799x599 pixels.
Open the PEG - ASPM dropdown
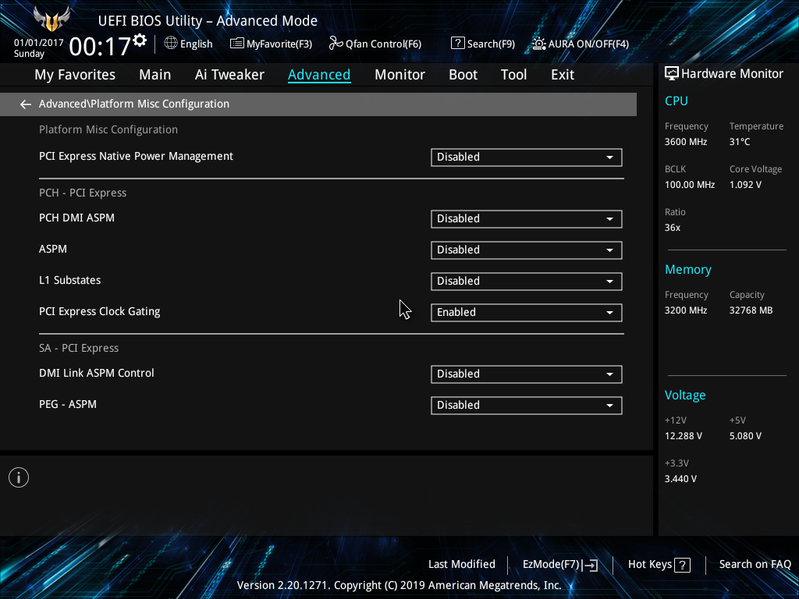tap(526, 405)
